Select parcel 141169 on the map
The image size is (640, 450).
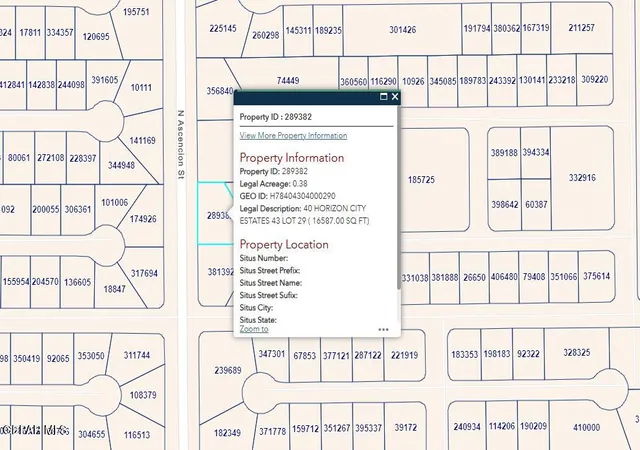click(142, 140)
